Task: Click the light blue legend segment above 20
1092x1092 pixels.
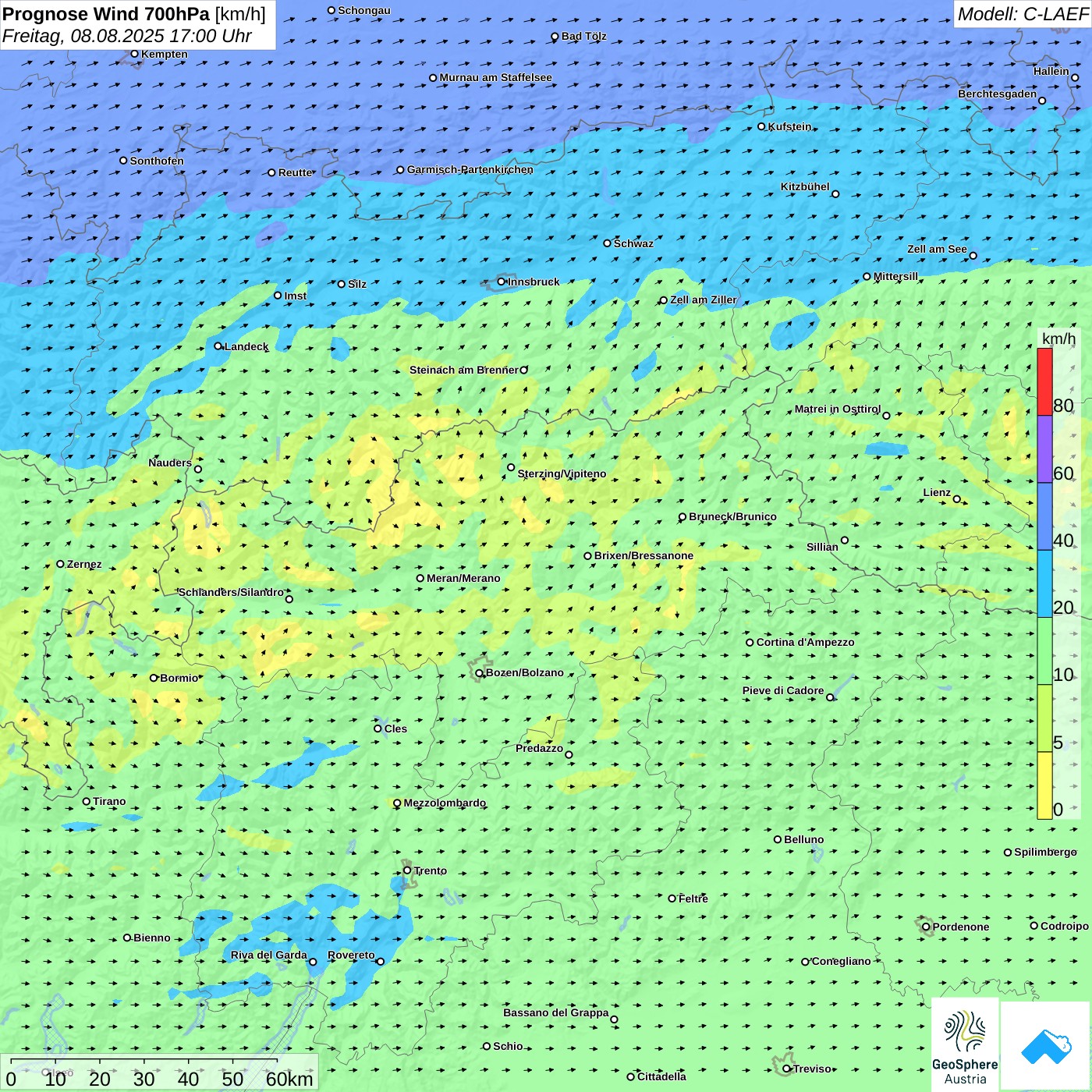Action: [1044, 583]
